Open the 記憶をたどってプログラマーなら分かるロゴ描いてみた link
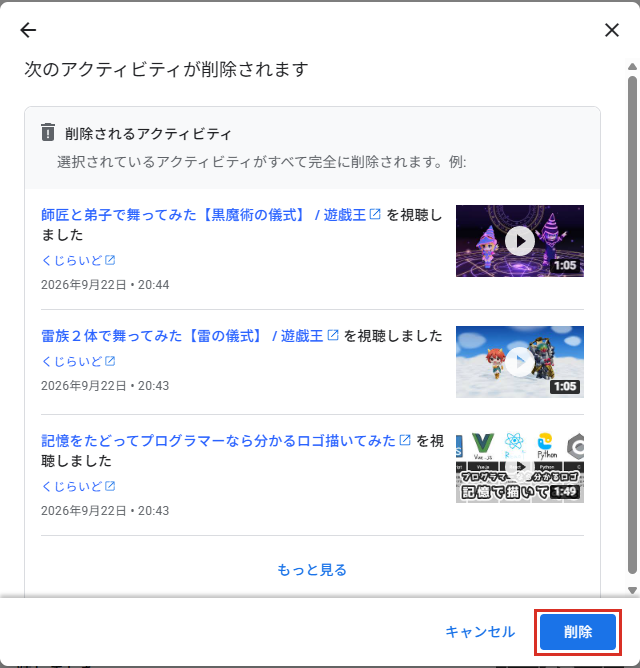Screen dimensions: 640x668 [x=218, y=441]
